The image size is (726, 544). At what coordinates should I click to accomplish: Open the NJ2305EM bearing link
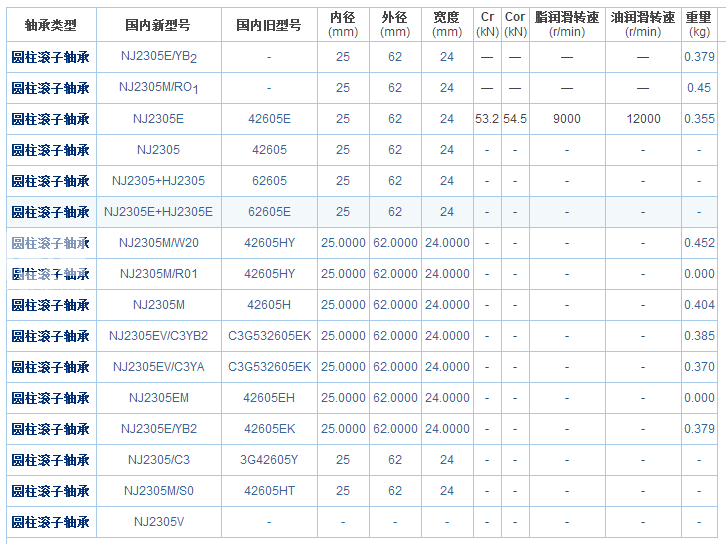pos(158,398)
